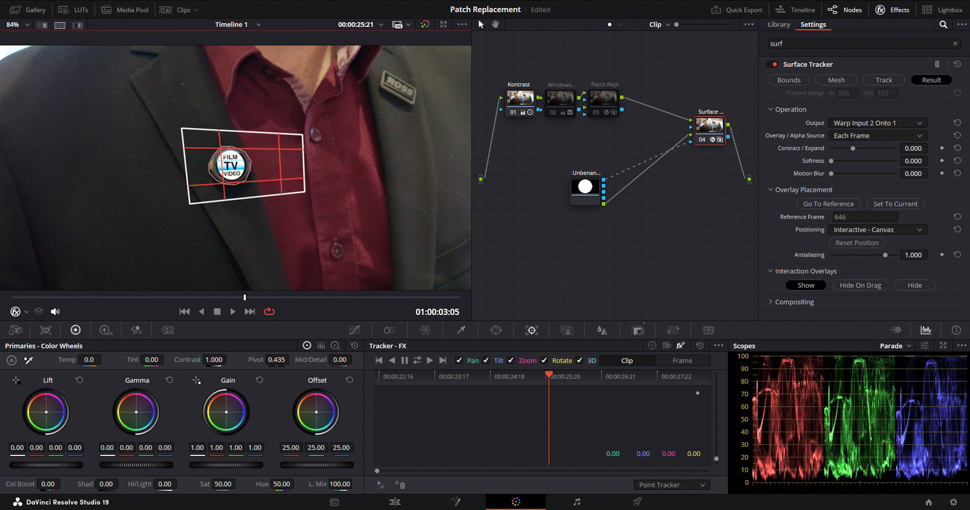Toggle the Tilt tracking checkbox
The image size is (970, 510).
[x=486, y=360]
